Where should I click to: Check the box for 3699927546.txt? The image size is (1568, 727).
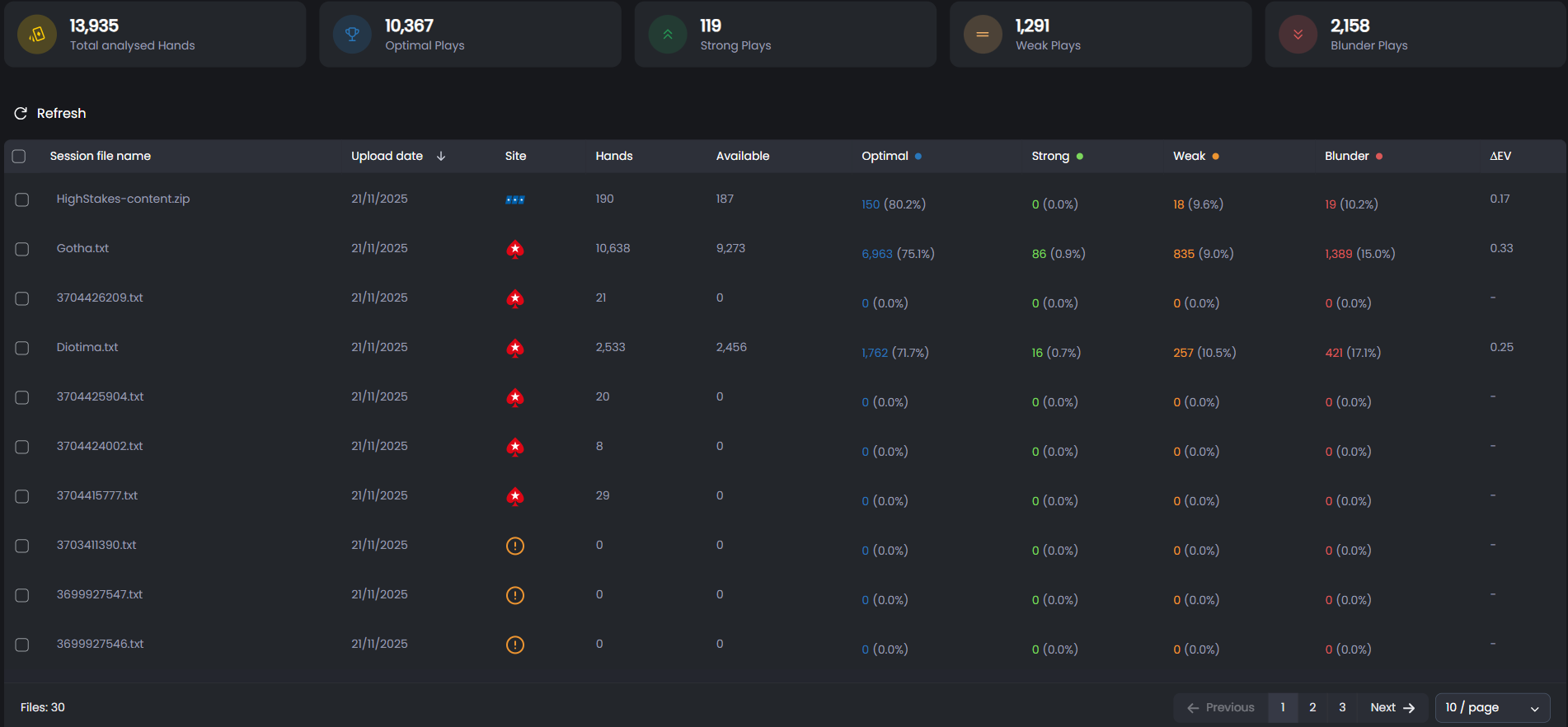pos(22,645)
